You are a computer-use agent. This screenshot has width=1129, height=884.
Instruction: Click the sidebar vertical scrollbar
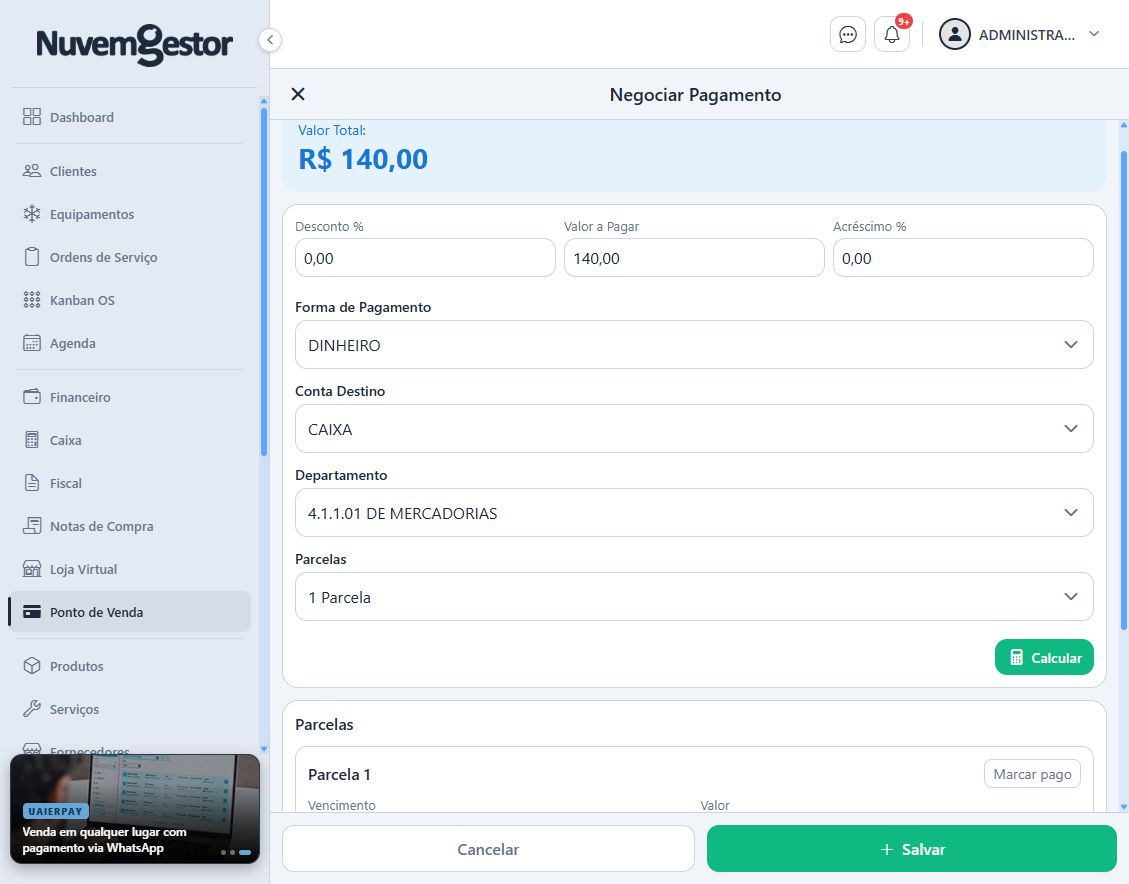264,281
